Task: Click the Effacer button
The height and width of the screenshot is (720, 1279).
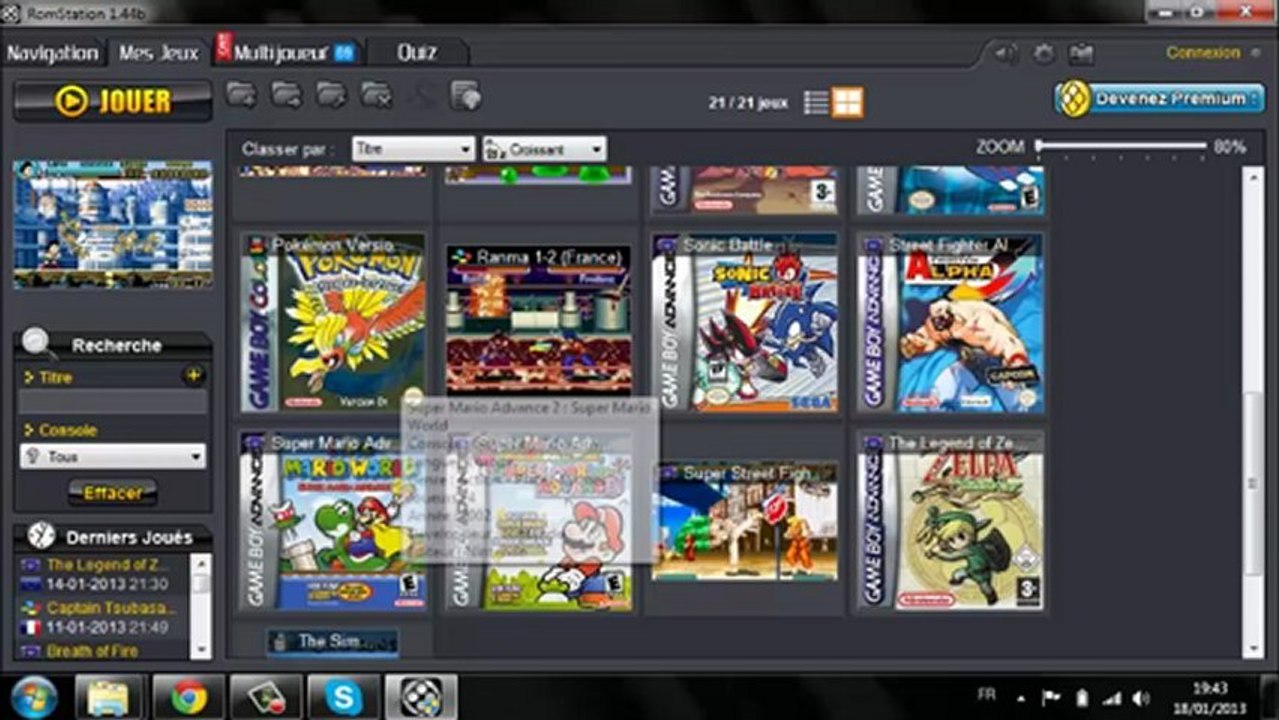Action: pos(113,493)
